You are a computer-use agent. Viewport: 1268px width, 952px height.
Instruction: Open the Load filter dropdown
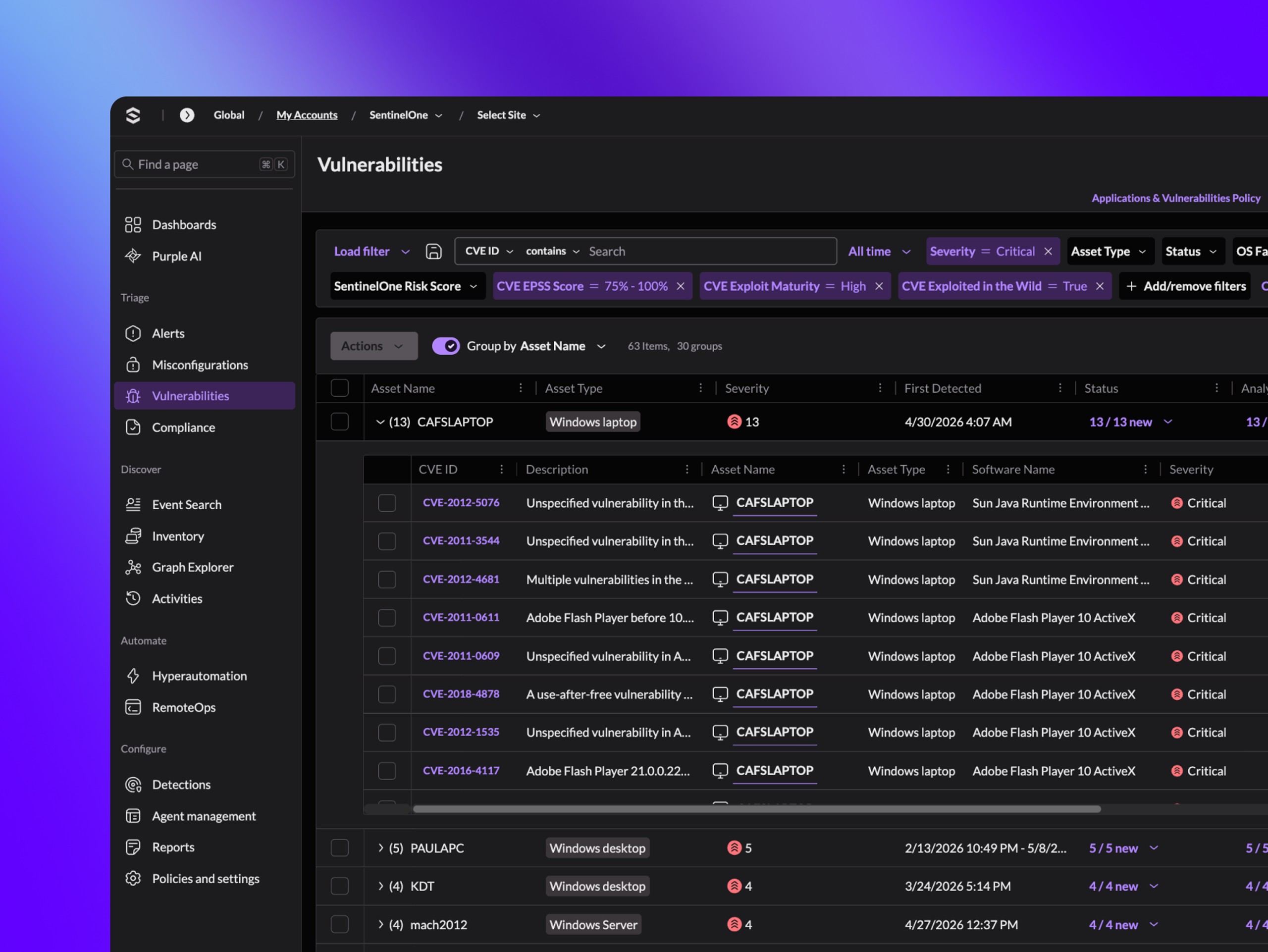click(x=371, y=252)
